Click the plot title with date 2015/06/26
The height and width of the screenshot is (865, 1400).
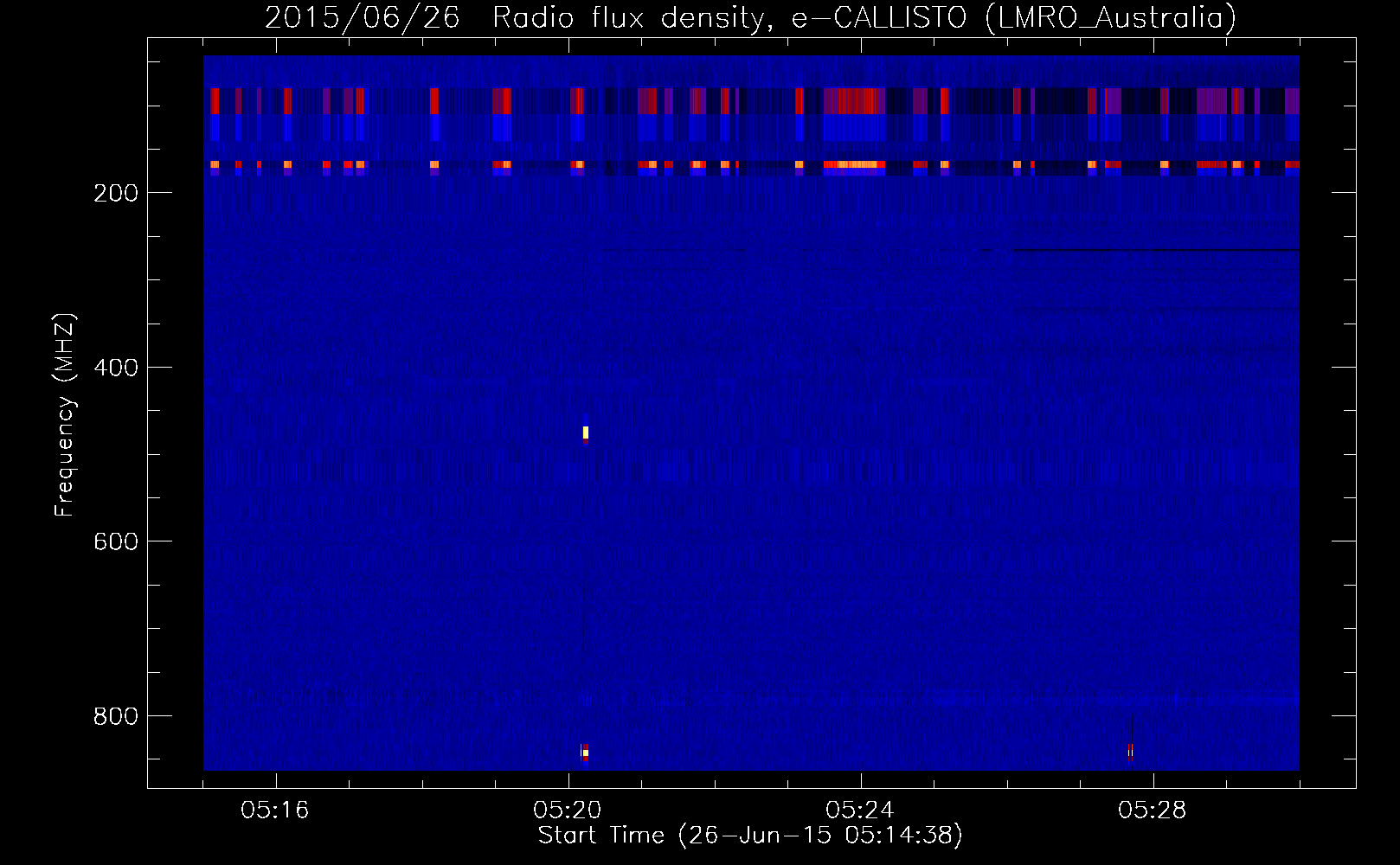(750, 17)
